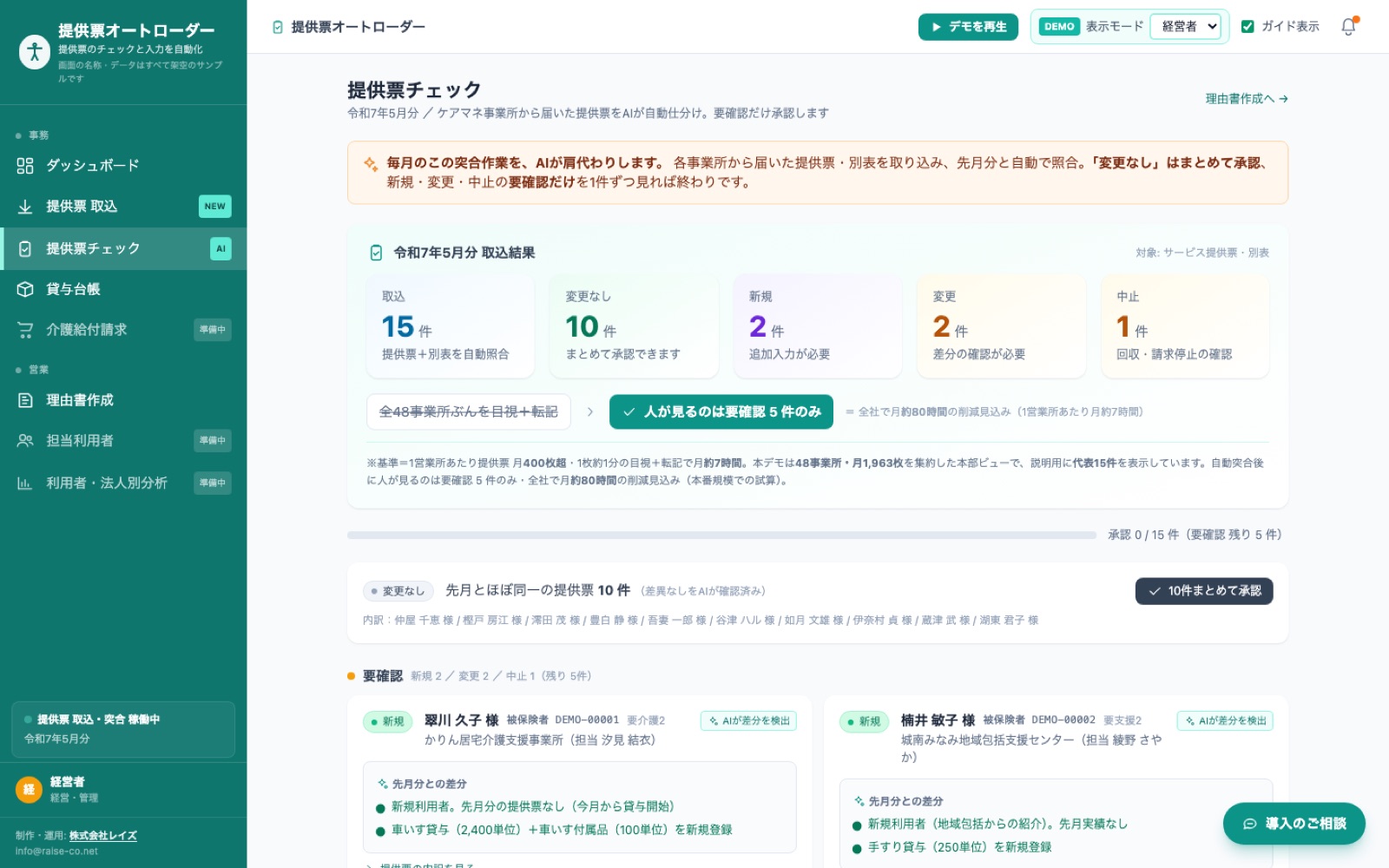Image resolution: width=1389 pixels, height=868 pixels.
Task: Open 理由書作成 in the sidebar
Action: click(123, 400)
